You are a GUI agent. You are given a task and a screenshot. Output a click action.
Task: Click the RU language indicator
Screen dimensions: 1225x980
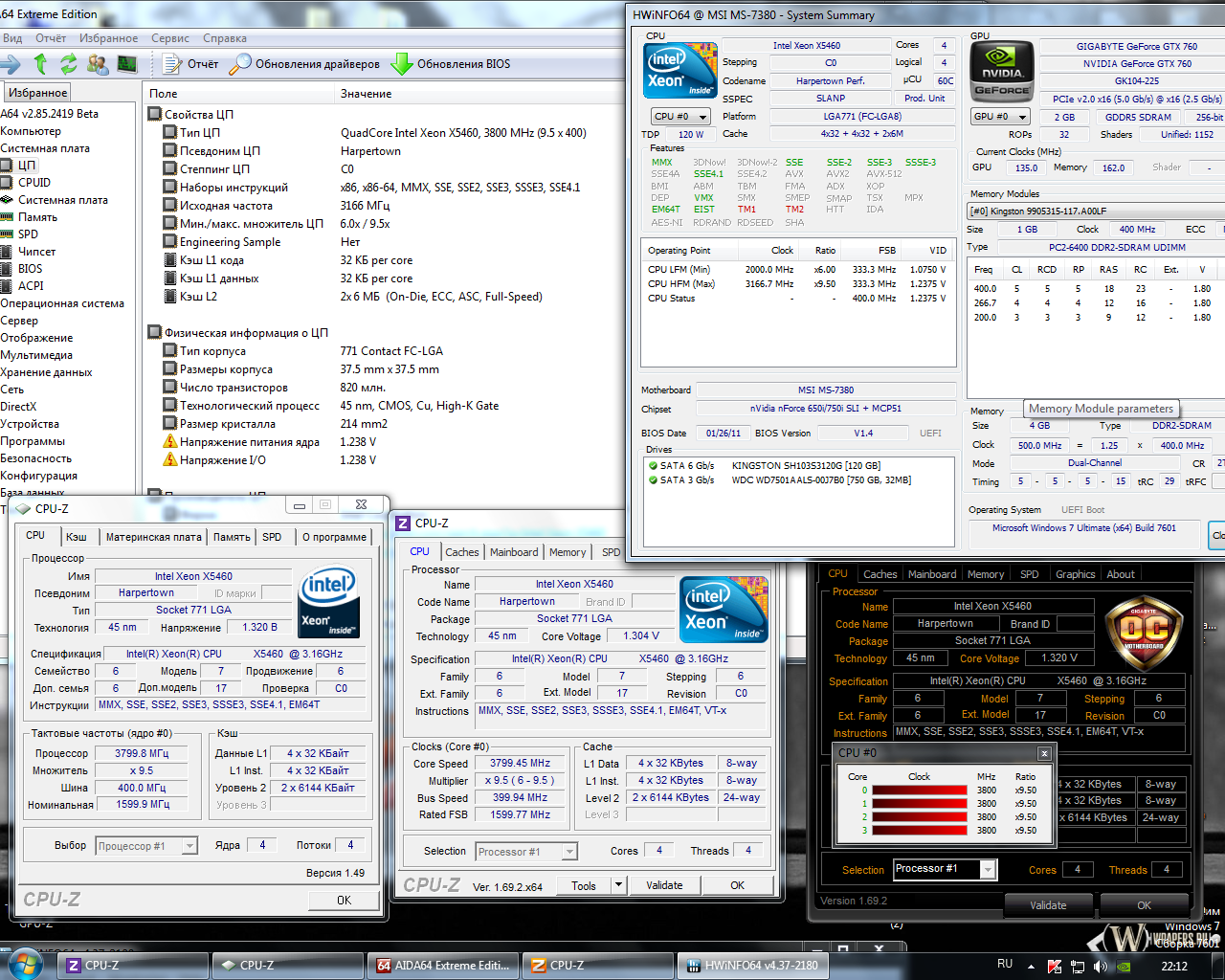point(1005,964)
